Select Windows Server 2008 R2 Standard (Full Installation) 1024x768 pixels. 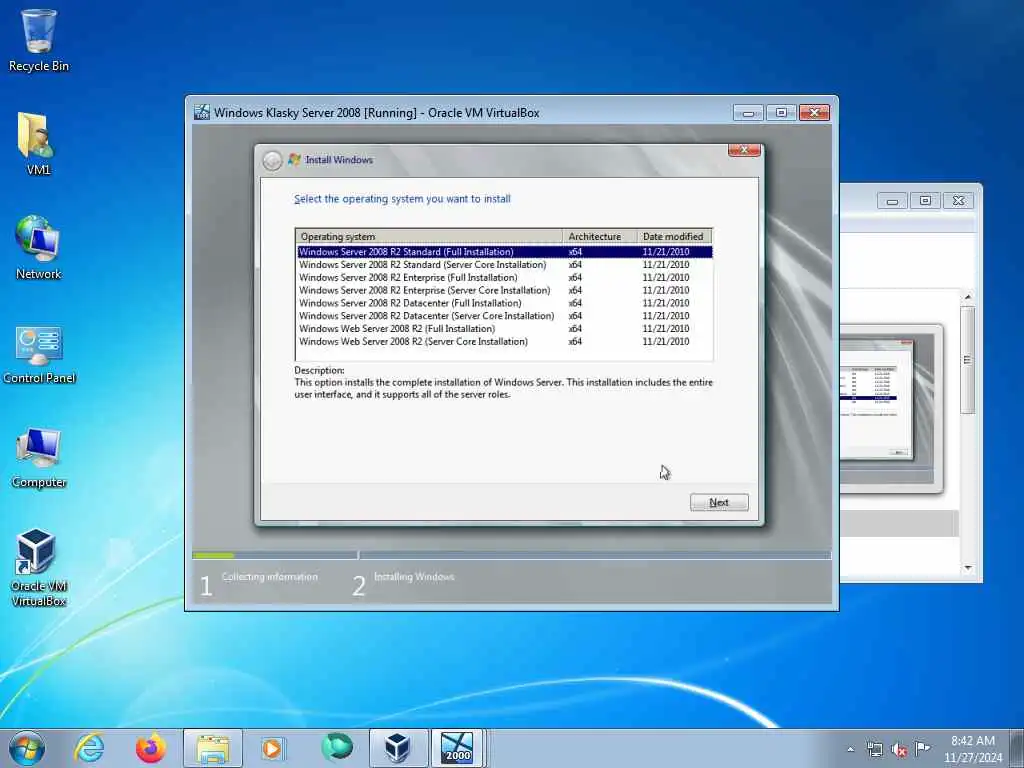pyautogui.click(x=504, y=251)
